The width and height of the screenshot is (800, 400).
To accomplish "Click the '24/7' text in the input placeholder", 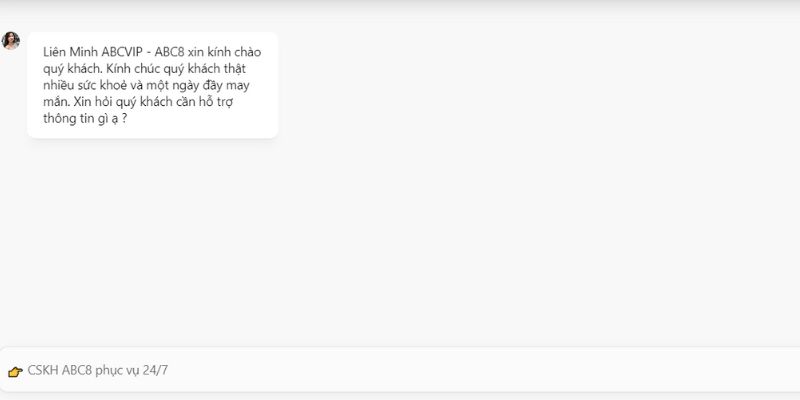I will click(x=155, y=370).
